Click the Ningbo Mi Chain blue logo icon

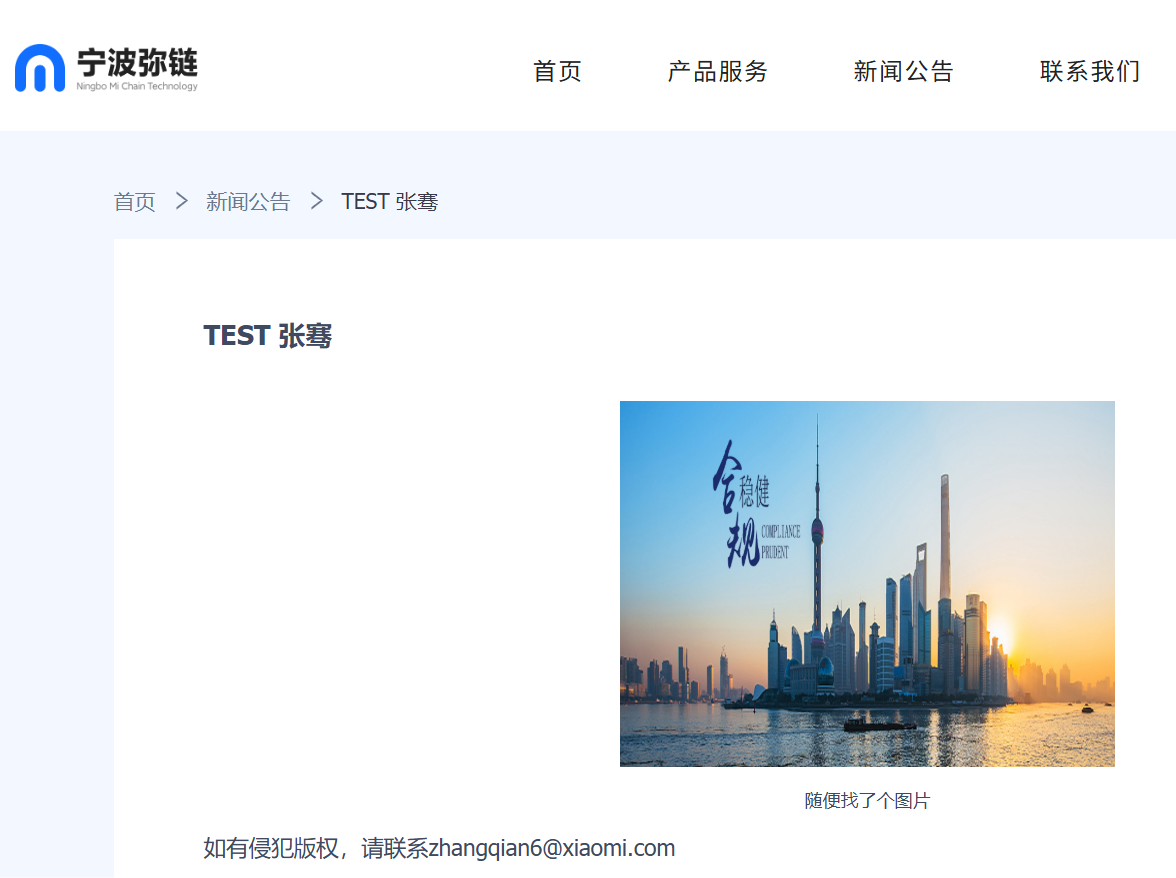40,68
